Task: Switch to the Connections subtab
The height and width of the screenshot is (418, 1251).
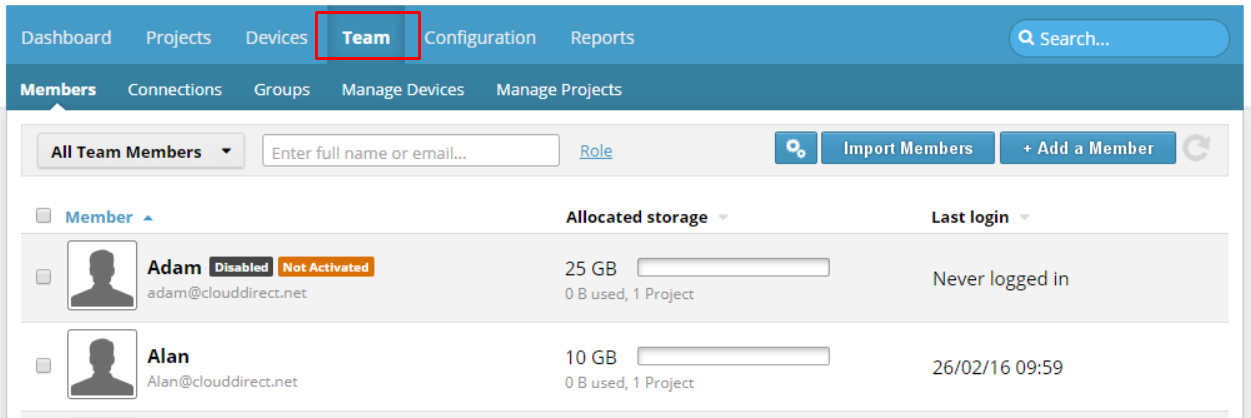Action: click(175, 89)
